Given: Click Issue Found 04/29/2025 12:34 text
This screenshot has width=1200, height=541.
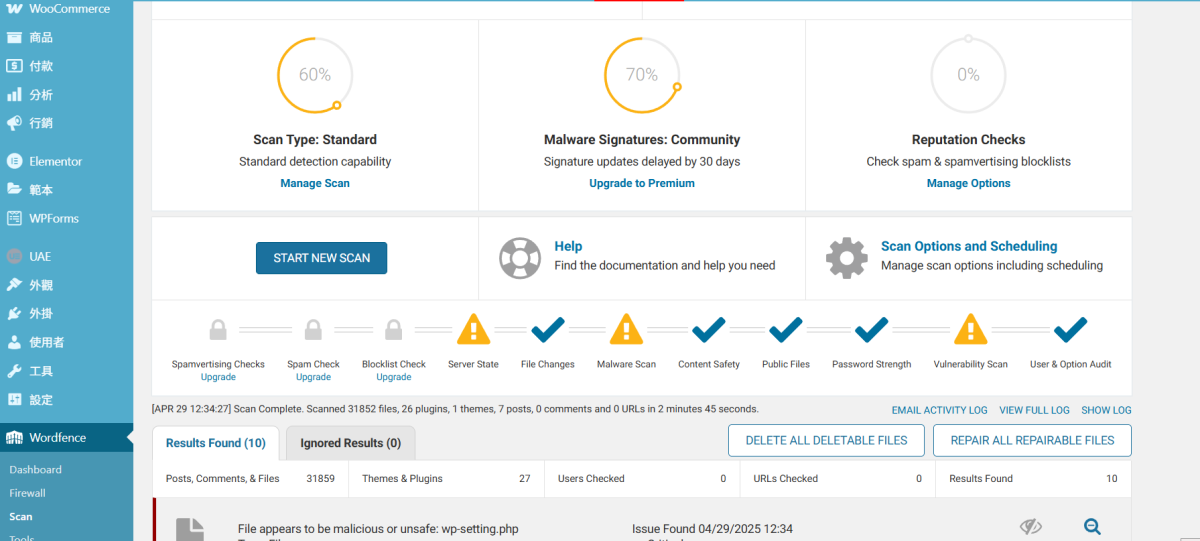Looking at the screenshot, I should [712, 529].
